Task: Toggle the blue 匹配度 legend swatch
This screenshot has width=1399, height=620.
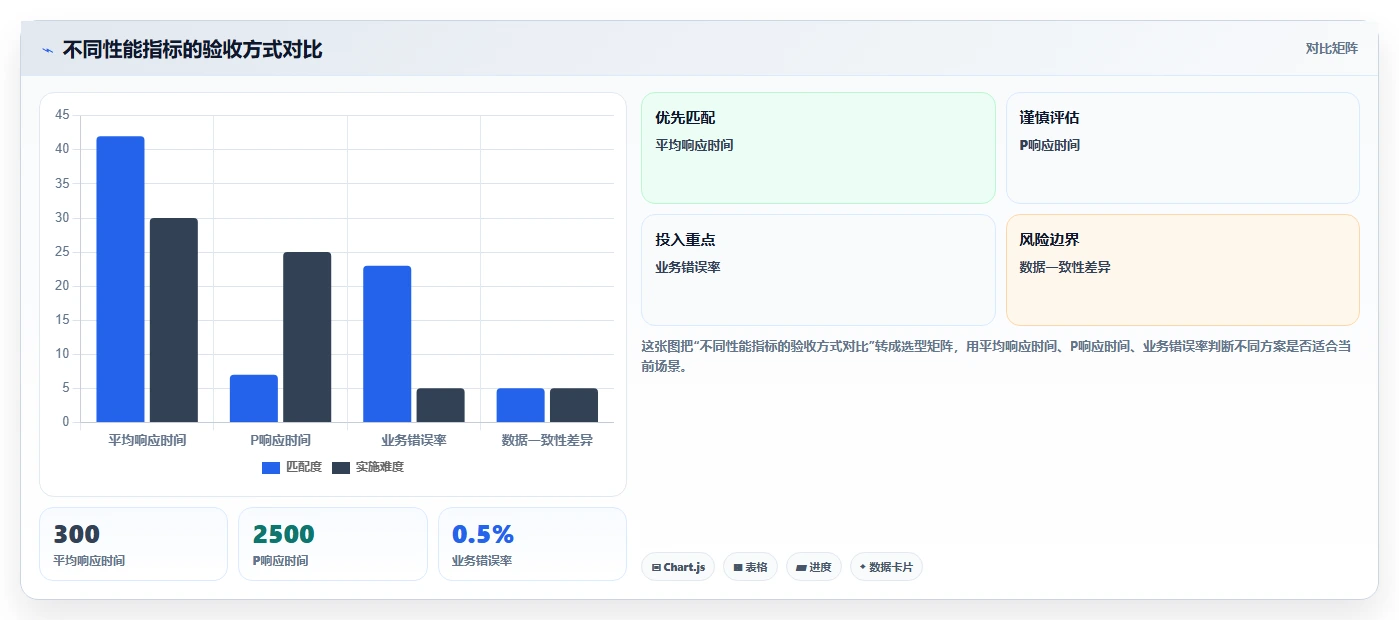Action: tap(270, 467)
